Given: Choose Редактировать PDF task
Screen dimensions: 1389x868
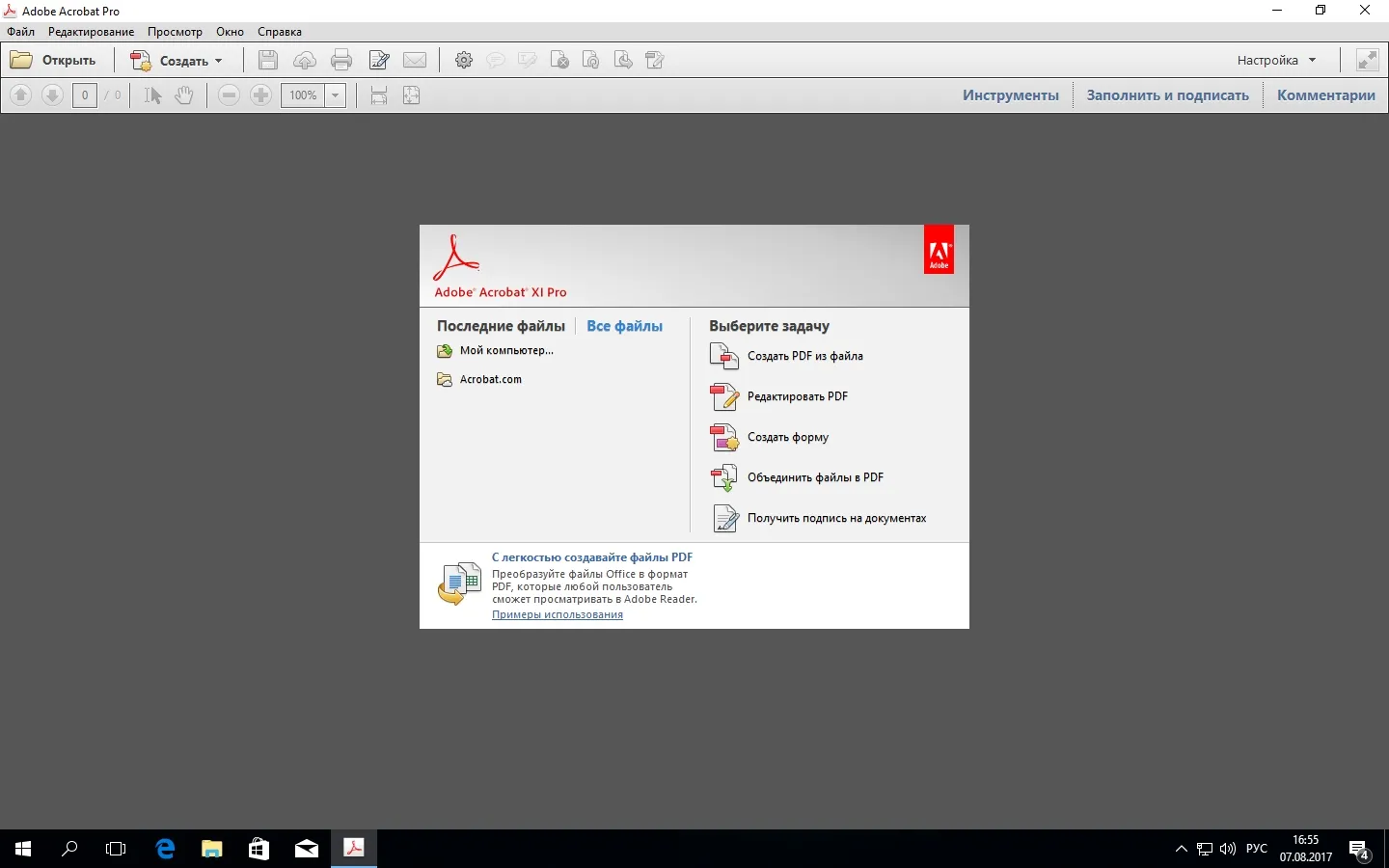Looking at the screenshot, I should (778, 396).
